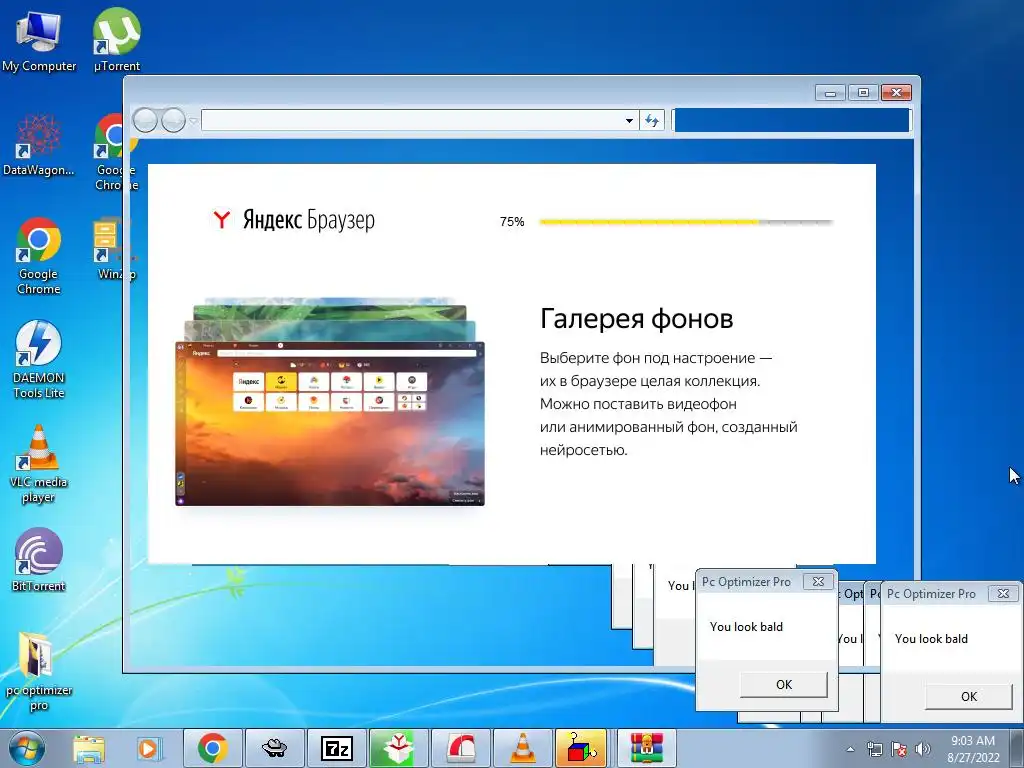Open the volume control tray icon
This screenshot has height=768, width=1024.
[x=923, y=749]
